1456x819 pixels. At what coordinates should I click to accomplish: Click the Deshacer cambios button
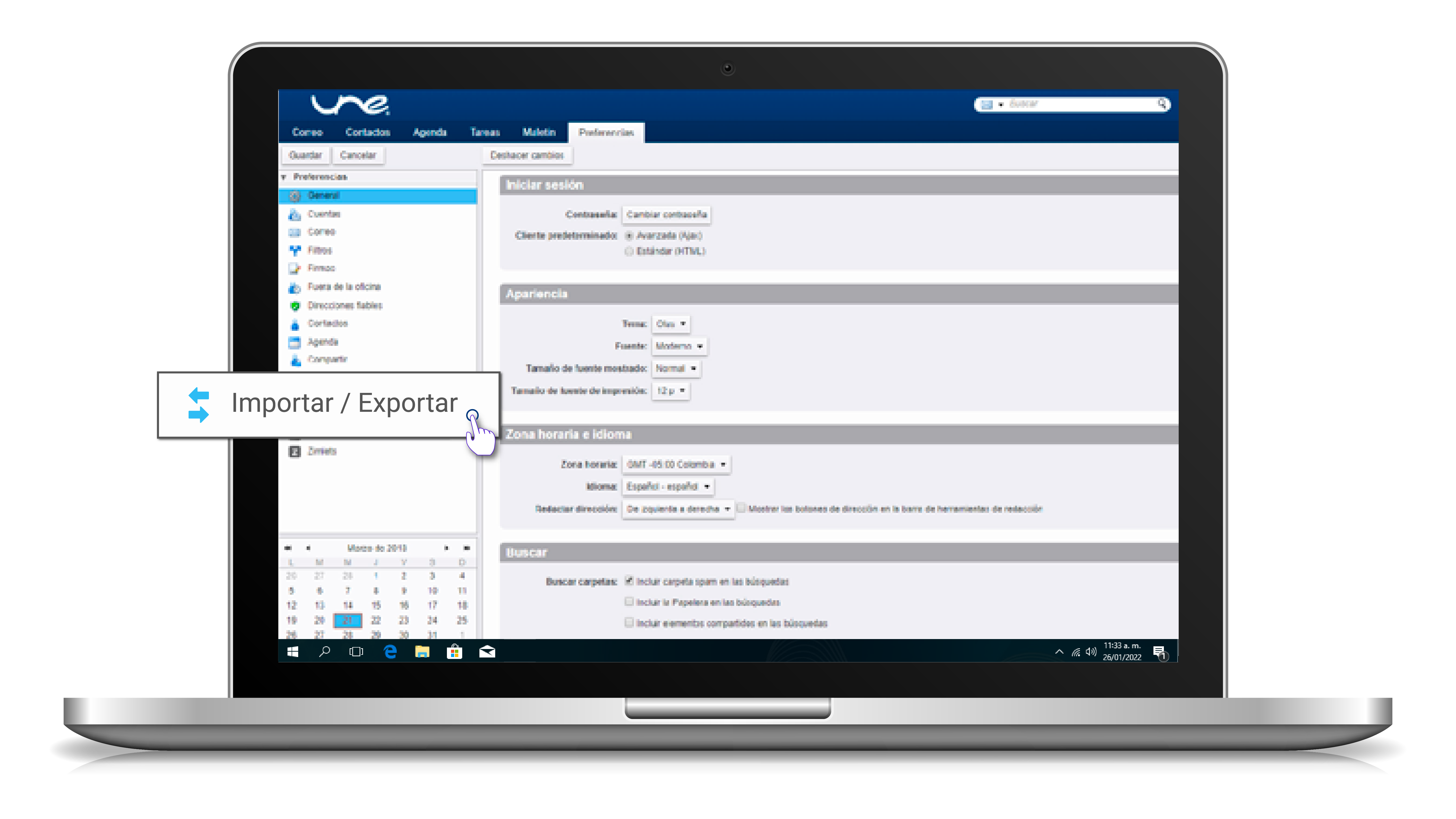tap(527, 155)
